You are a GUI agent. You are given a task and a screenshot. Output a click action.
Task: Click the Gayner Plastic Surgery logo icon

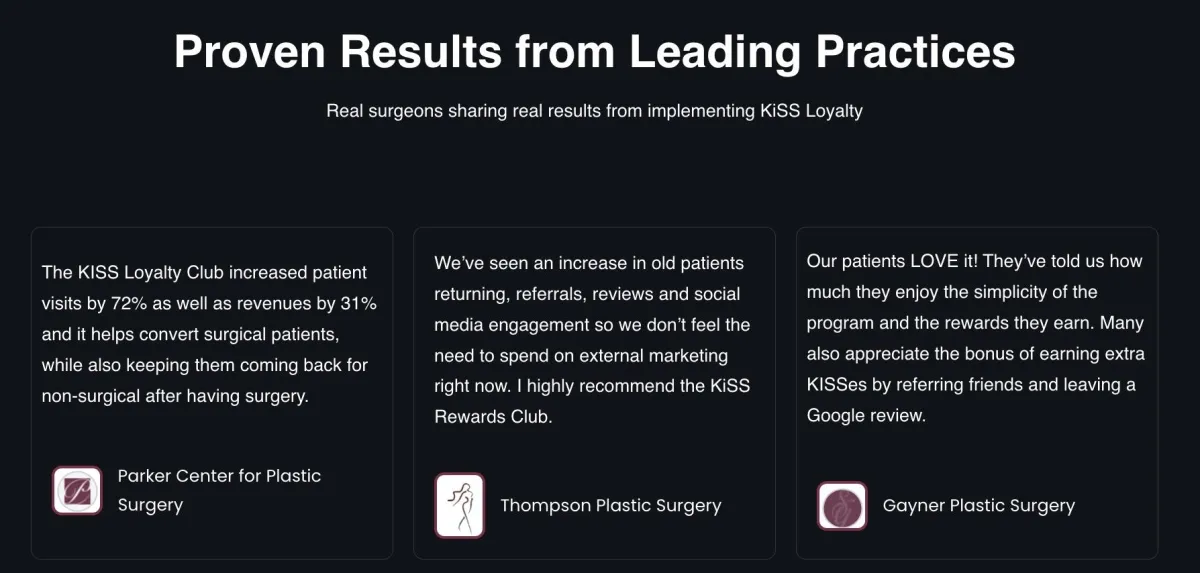(x=842, y=506)
